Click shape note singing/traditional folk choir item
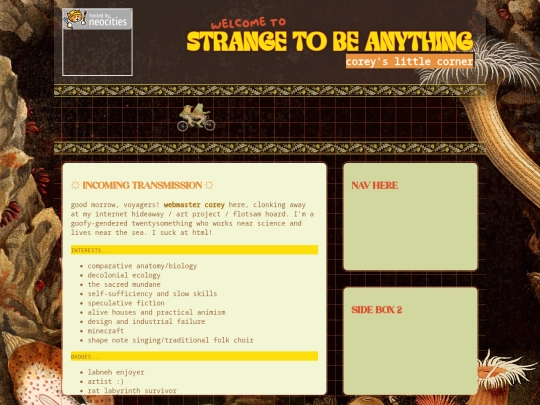540x405 pixels. [x=170, y=340]
